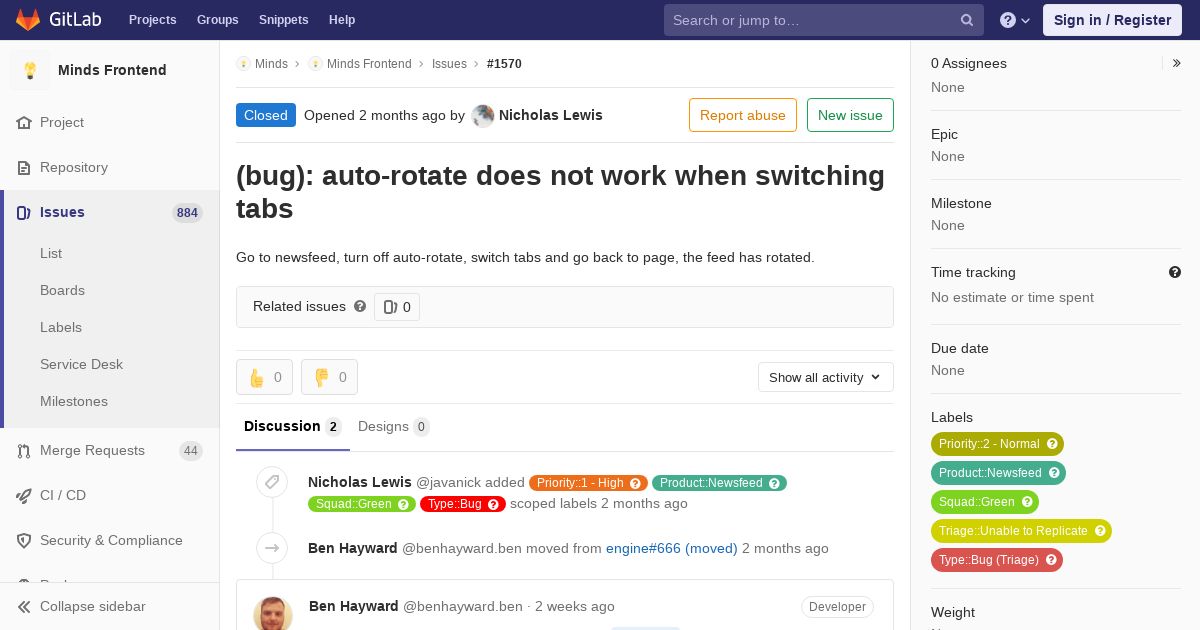Click the Minds breadcrumb link
The height and width of the screenshot is (630, 1200).
click(271, 63)
